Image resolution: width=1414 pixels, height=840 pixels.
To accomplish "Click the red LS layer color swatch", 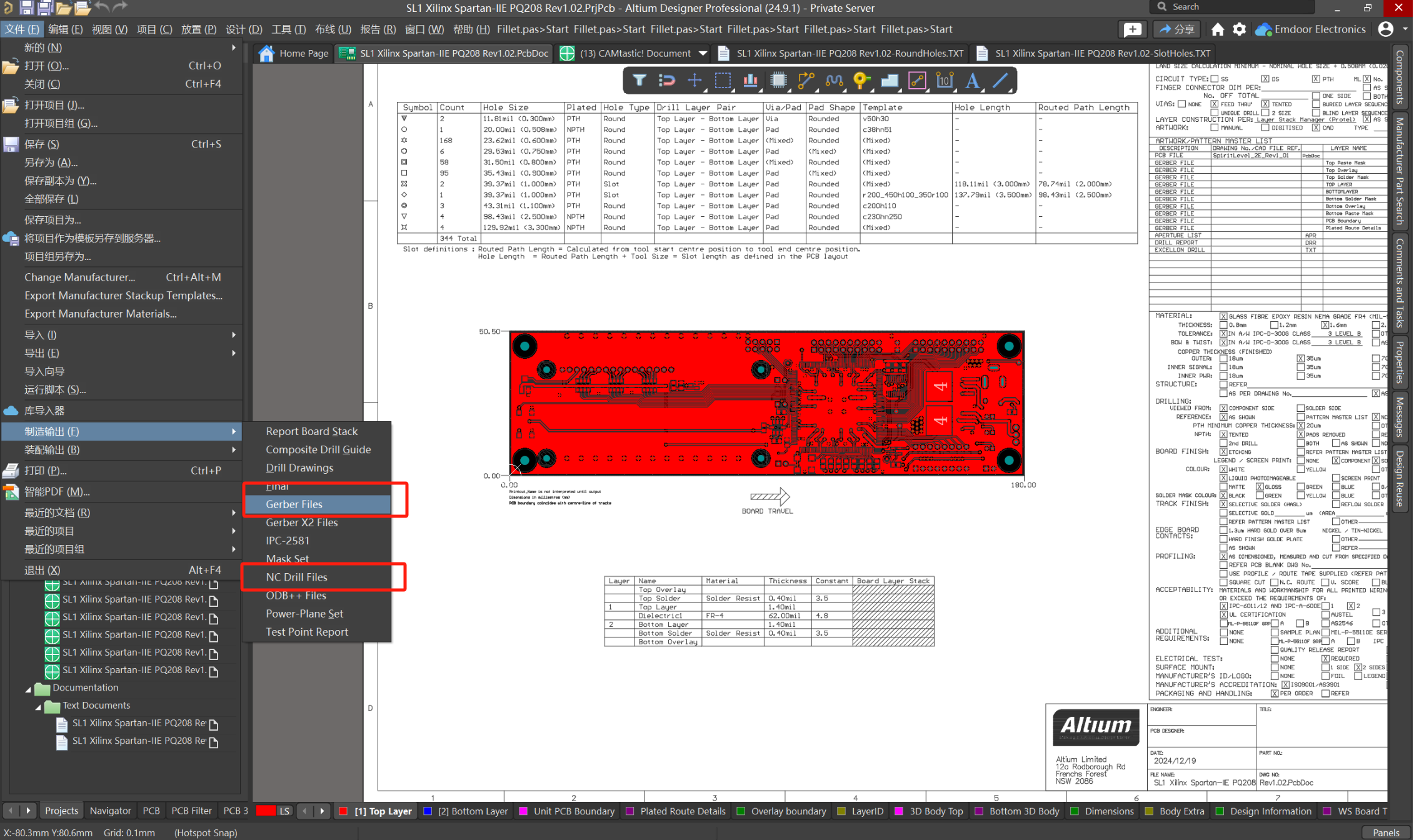I will coord(266,811).
